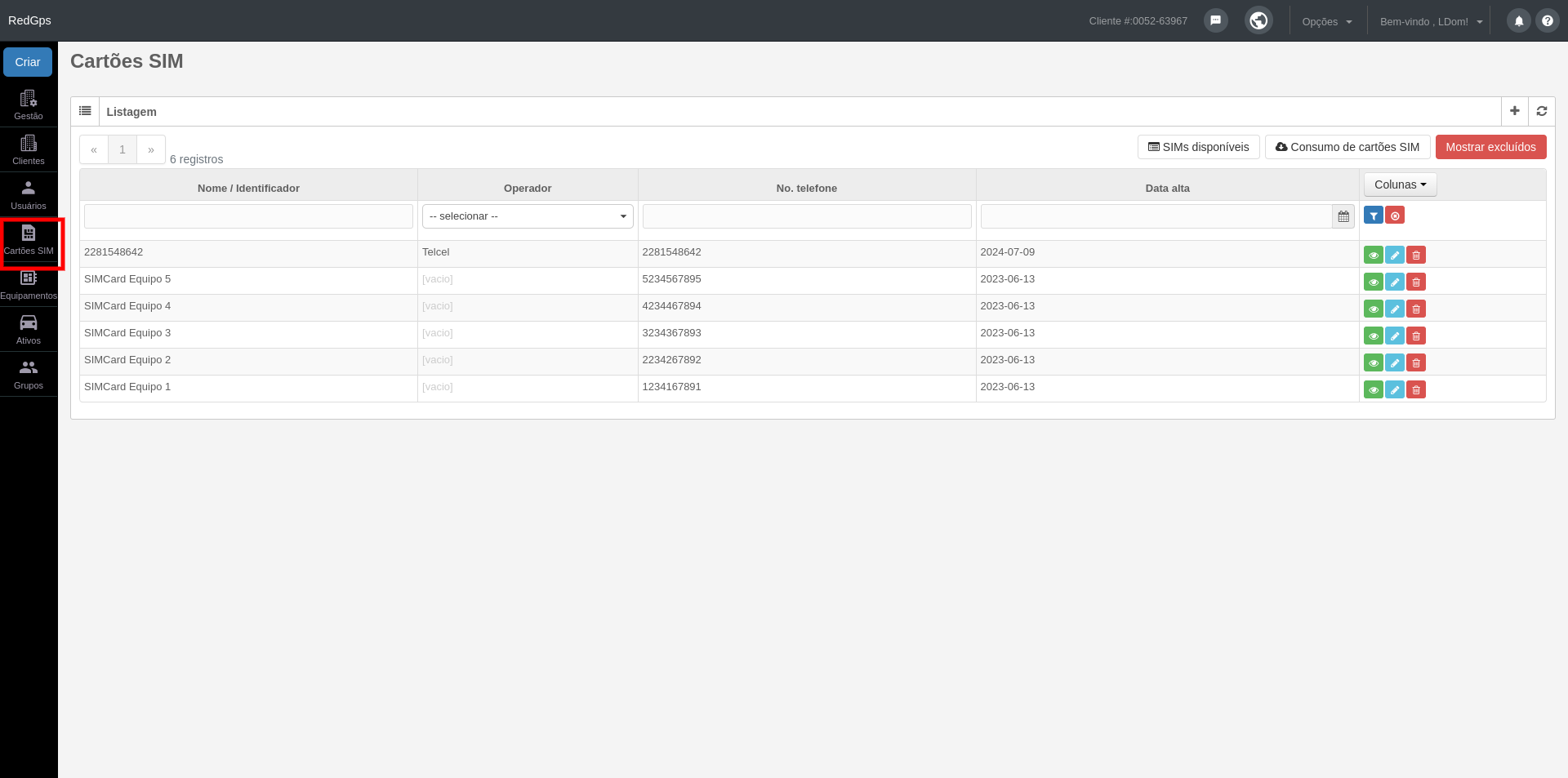Click Mostrar excluídos button
This screenshot has height=778, width=1568.
(x=1490, y=147)
